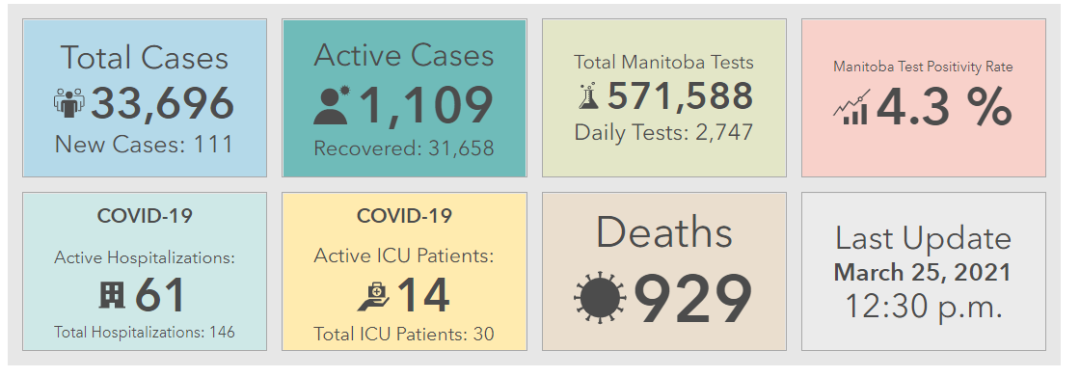Click the virus icon beside 929 deaths
This screenshot has height=377, width=1080.
coord(600,298)
